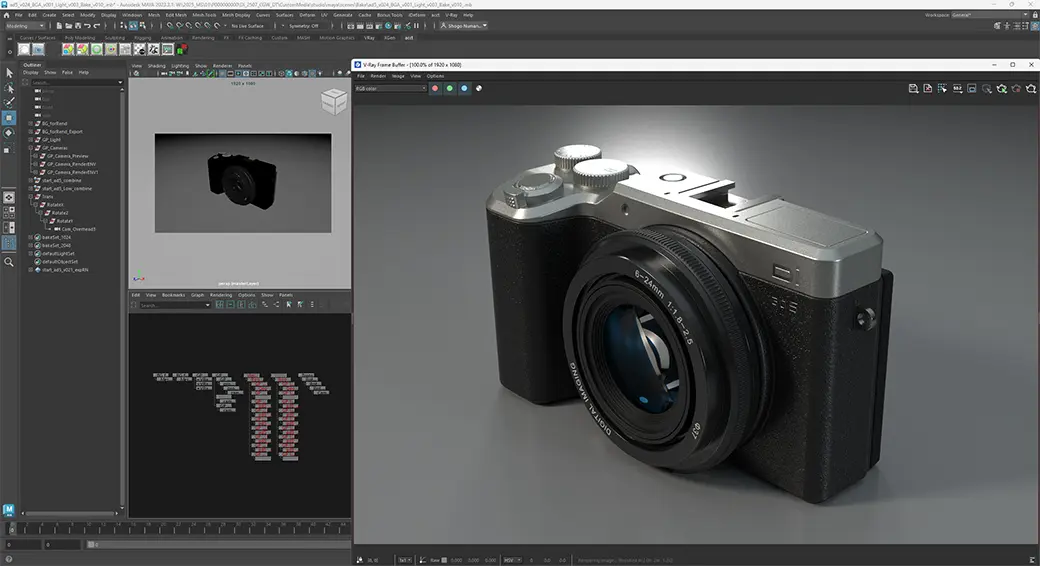This screenshot has height=566, width=1040.
Task: Open the Mesh Tools menu
Action: 204,15
